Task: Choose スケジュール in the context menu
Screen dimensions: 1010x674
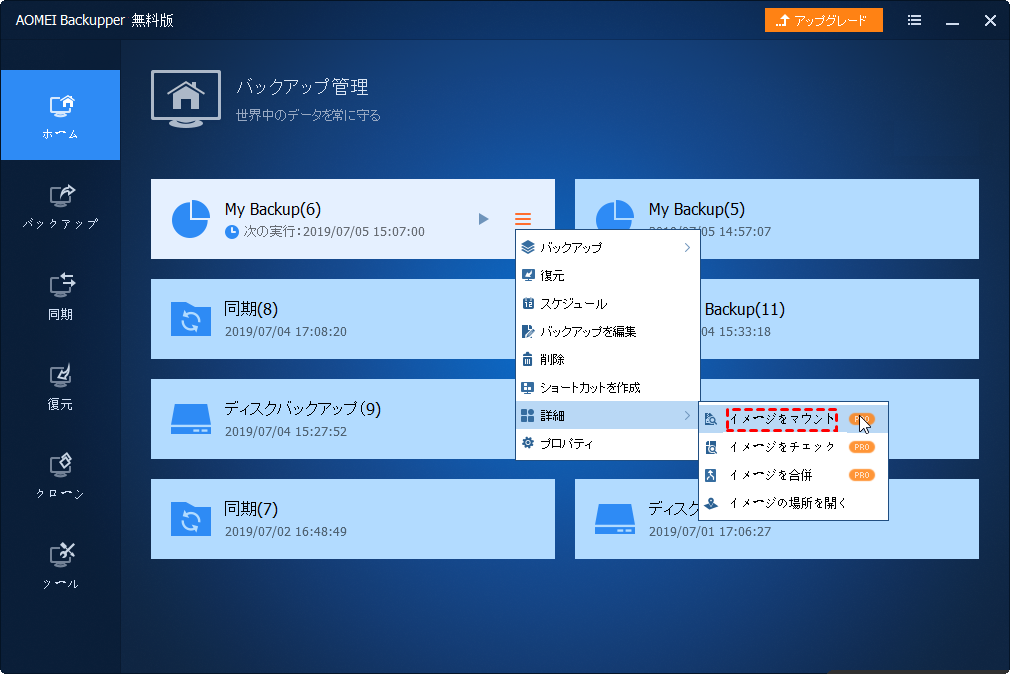Action: click(x=607, y=303)
